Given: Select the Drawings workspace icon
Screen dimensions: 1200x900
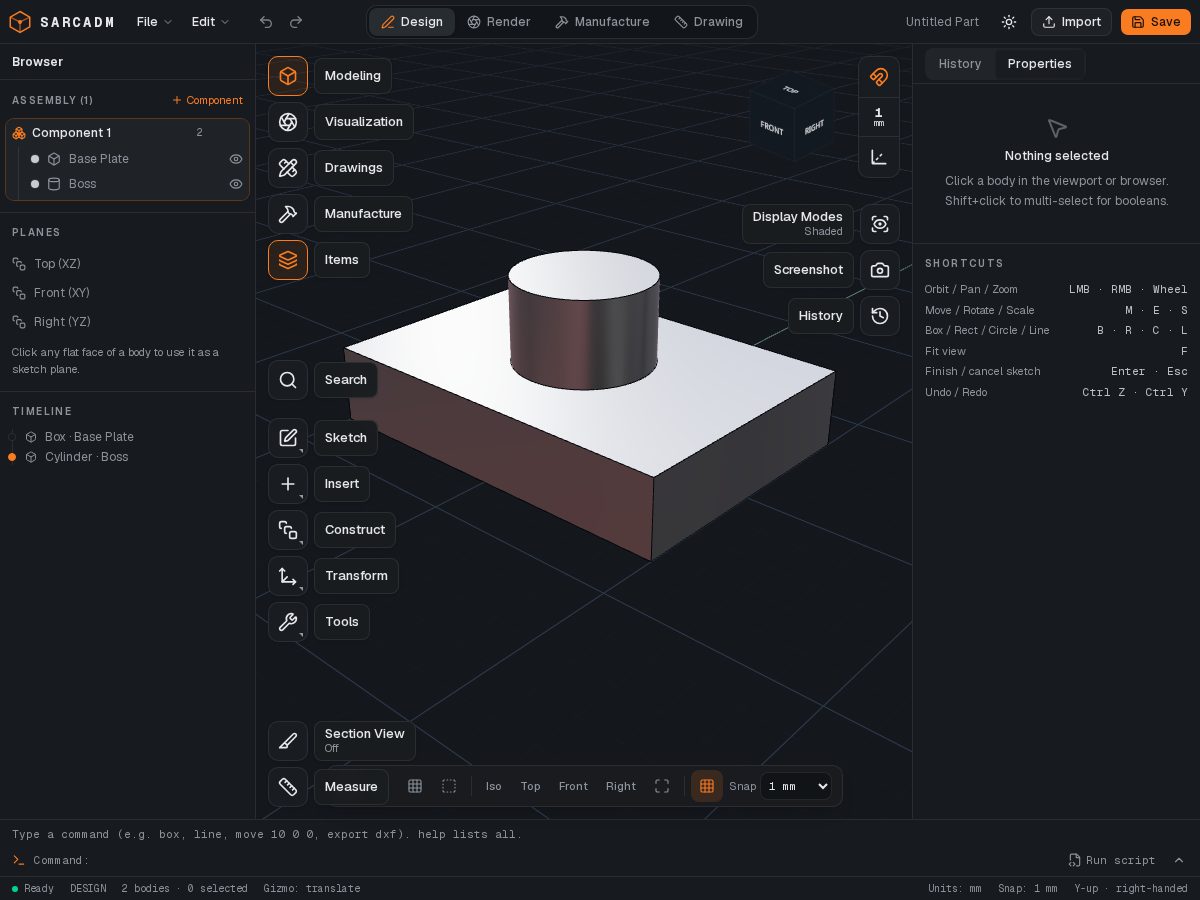Looking at the screenshot, I should point(288,168).
